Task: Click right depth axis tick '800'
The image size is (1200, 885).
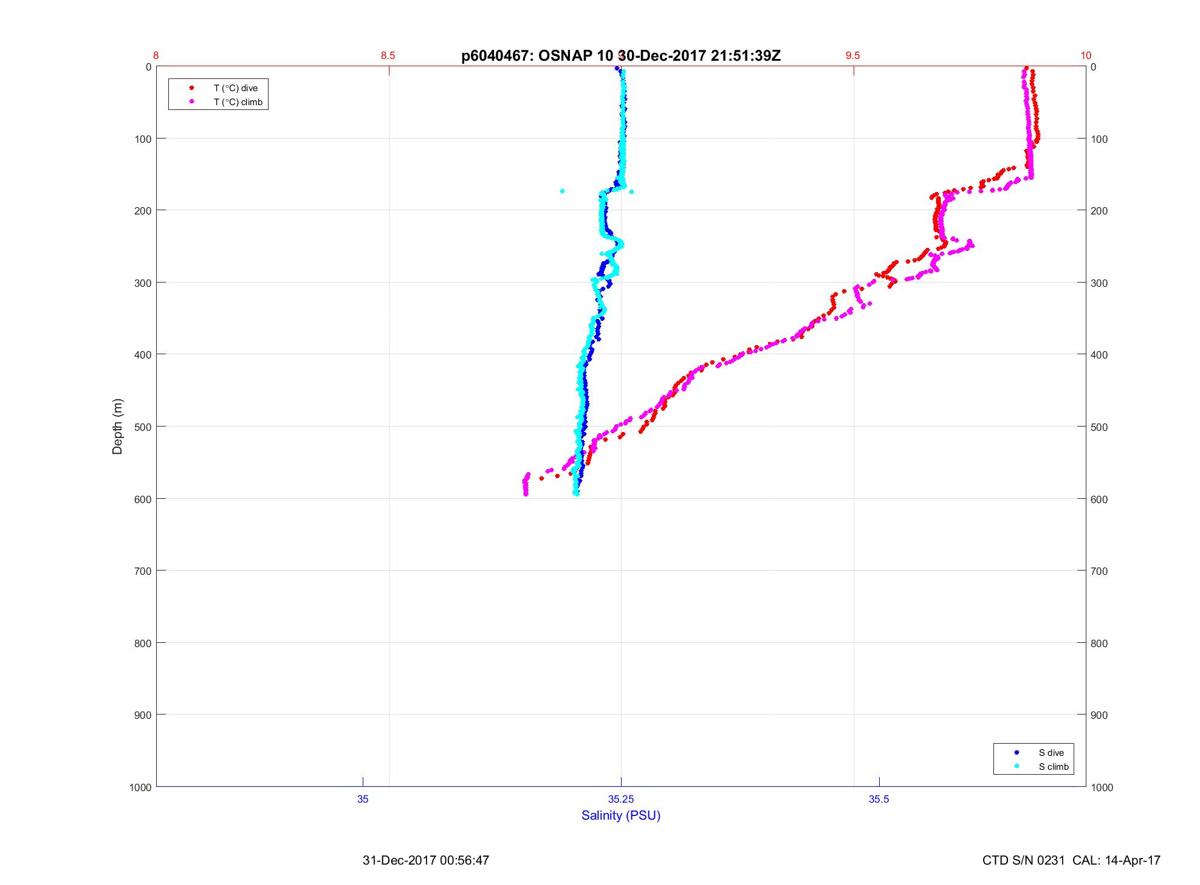Action: (x=1100, y=643)
